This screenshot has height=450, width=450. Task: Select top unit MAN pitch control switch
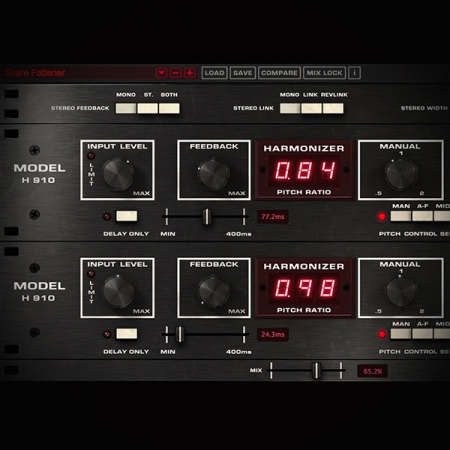coord(401,216)
